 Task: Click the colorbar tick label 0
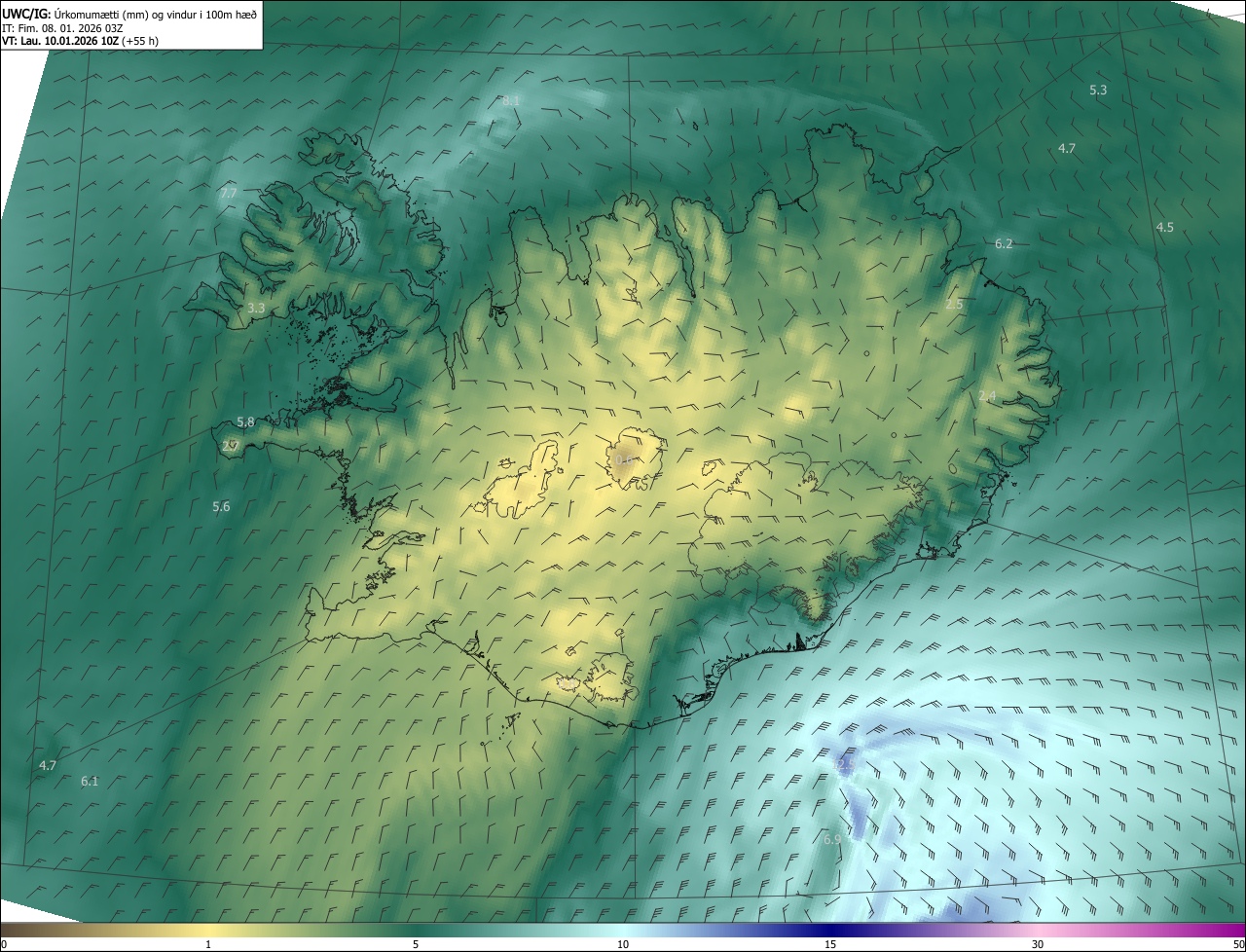pyautogui.click(x=4, y=944)
